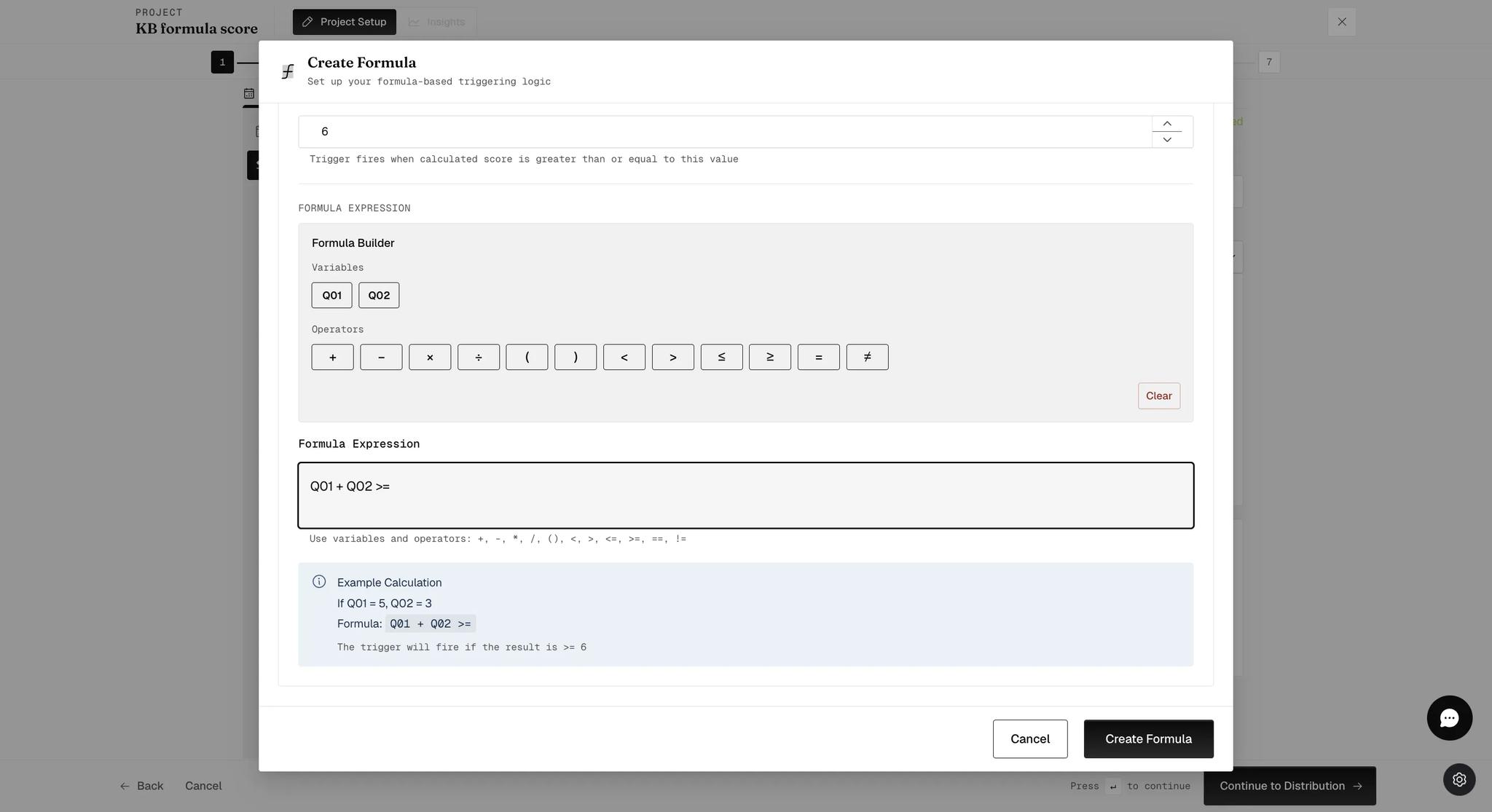Add the less-than-or-equal operator
The width and height of the screenshot is (1492, 812).
click(722, 357)
